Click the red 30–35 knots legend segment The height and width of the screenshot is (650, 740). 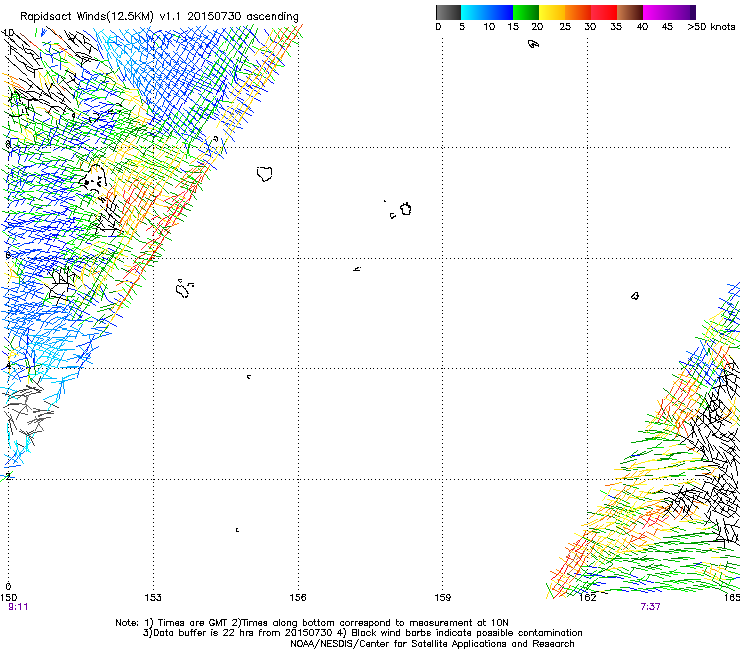(604, 12)
